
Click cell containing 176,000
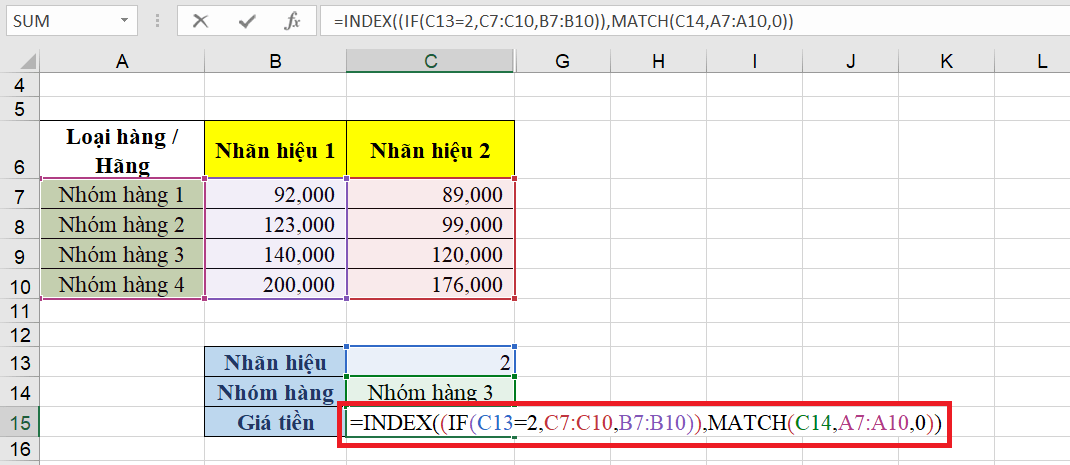[430, 284]
